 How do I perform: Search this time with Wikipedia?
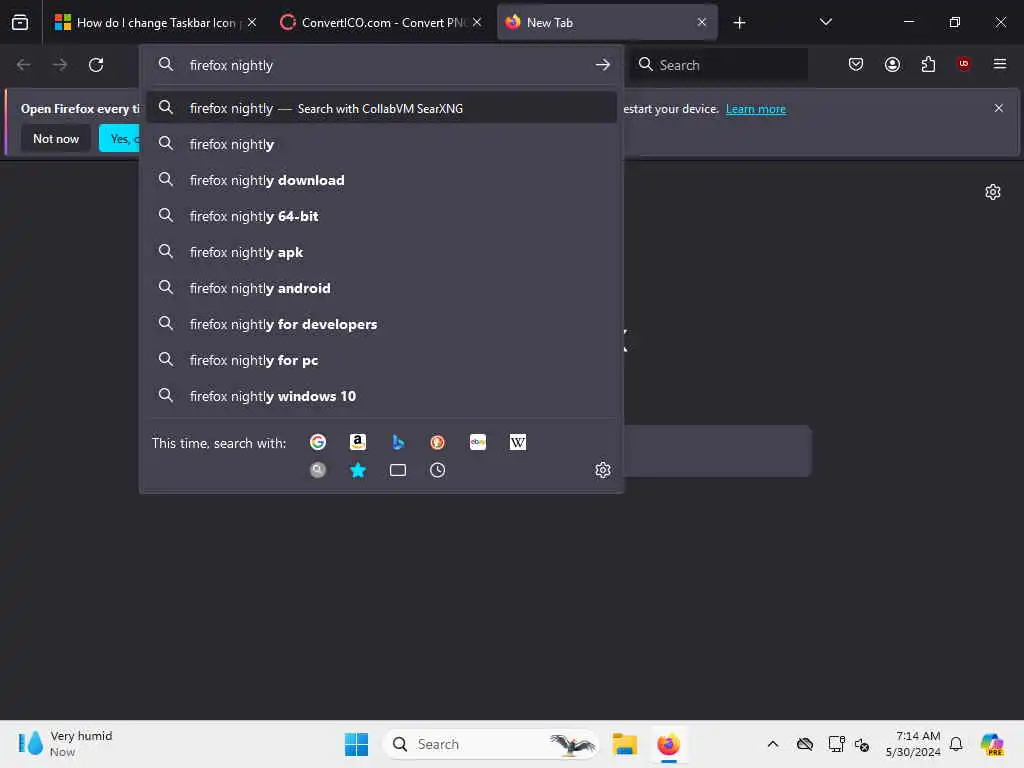(x=518, y=442)
